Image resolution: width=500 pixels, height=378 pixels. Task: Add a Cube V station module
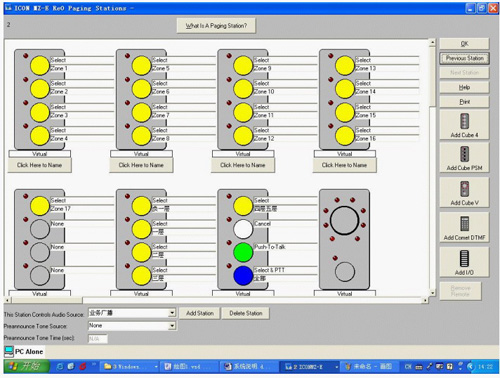(x=464, y=192)
